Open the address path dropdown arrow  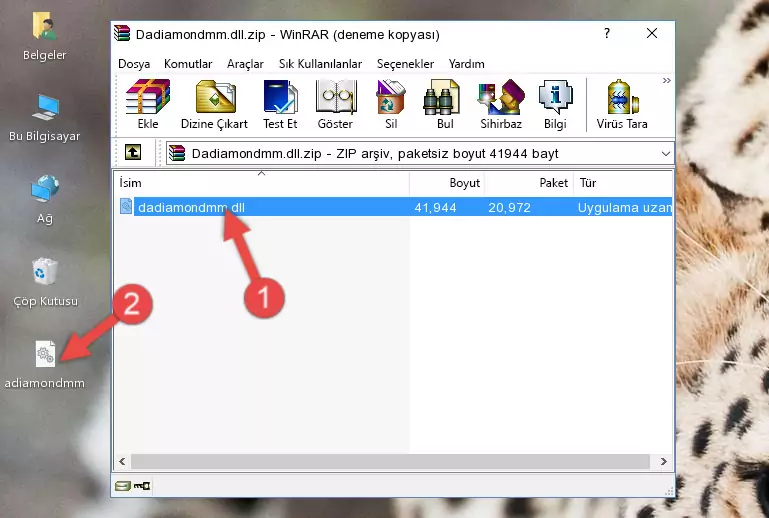[x=666, y=154]
